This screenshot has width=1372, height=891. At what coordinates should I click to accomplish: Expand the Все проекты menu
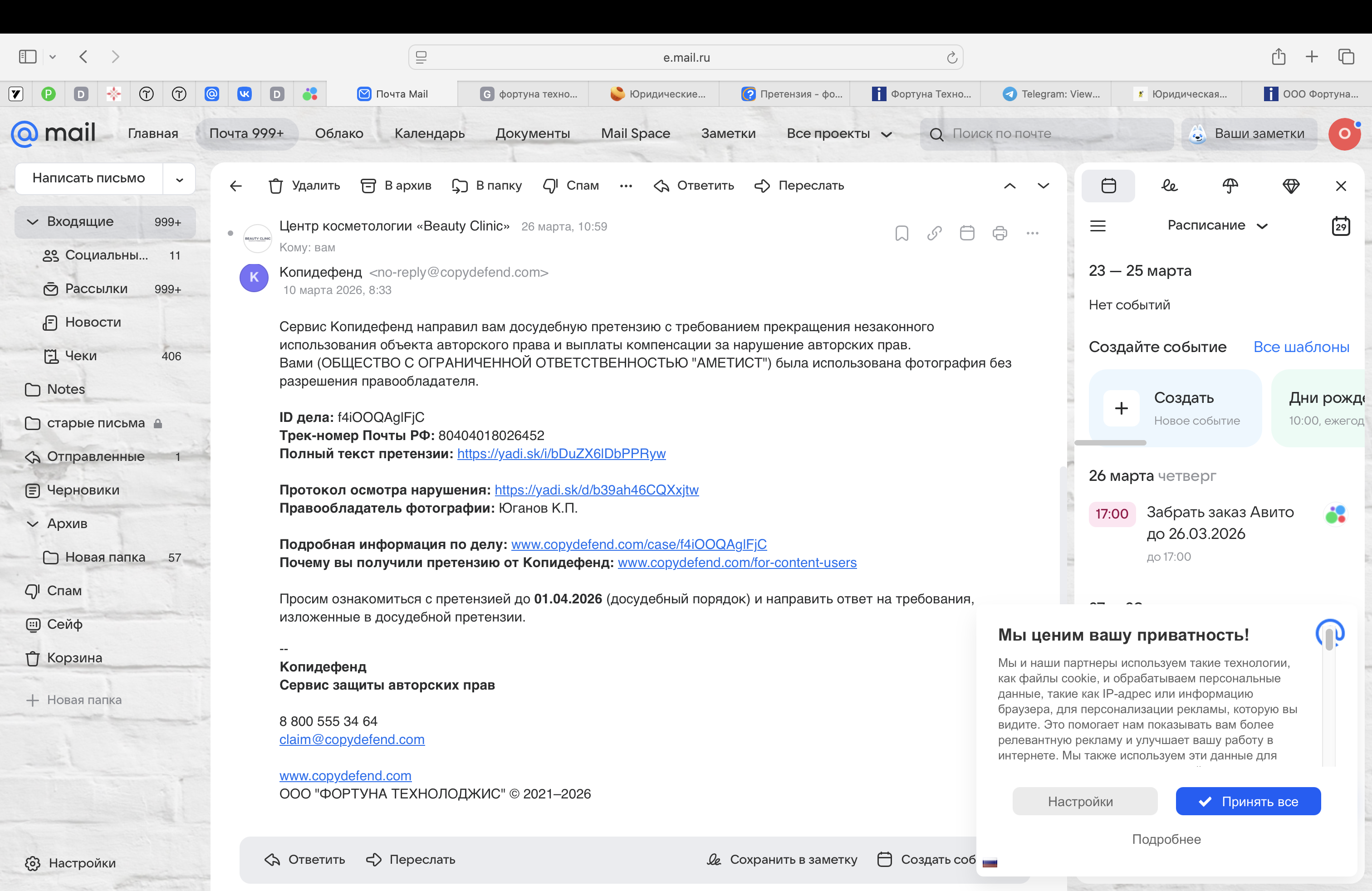click(839, 134)
